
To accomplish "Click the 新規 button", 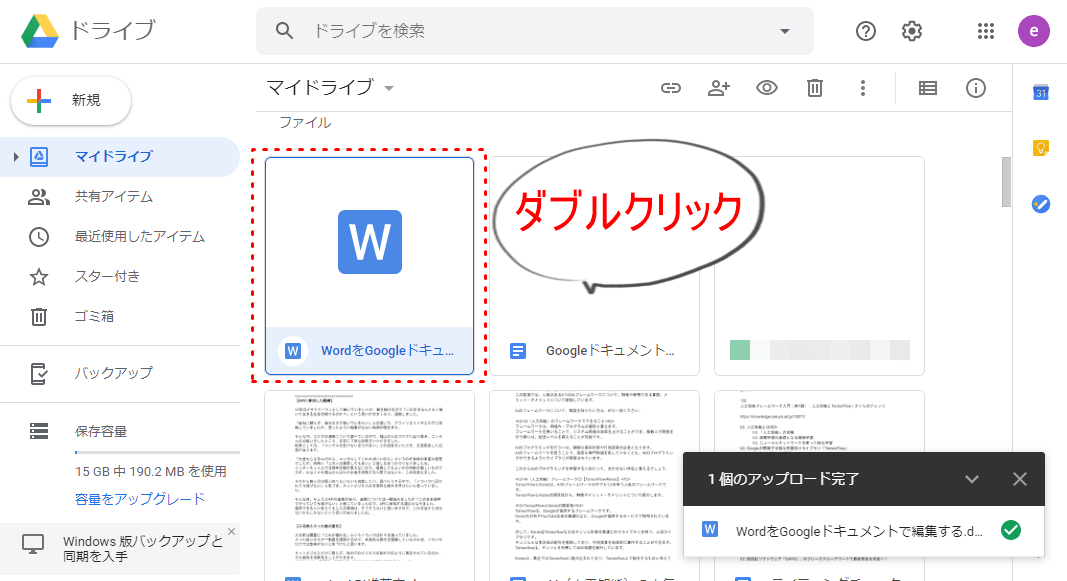I will click(70, 100).
